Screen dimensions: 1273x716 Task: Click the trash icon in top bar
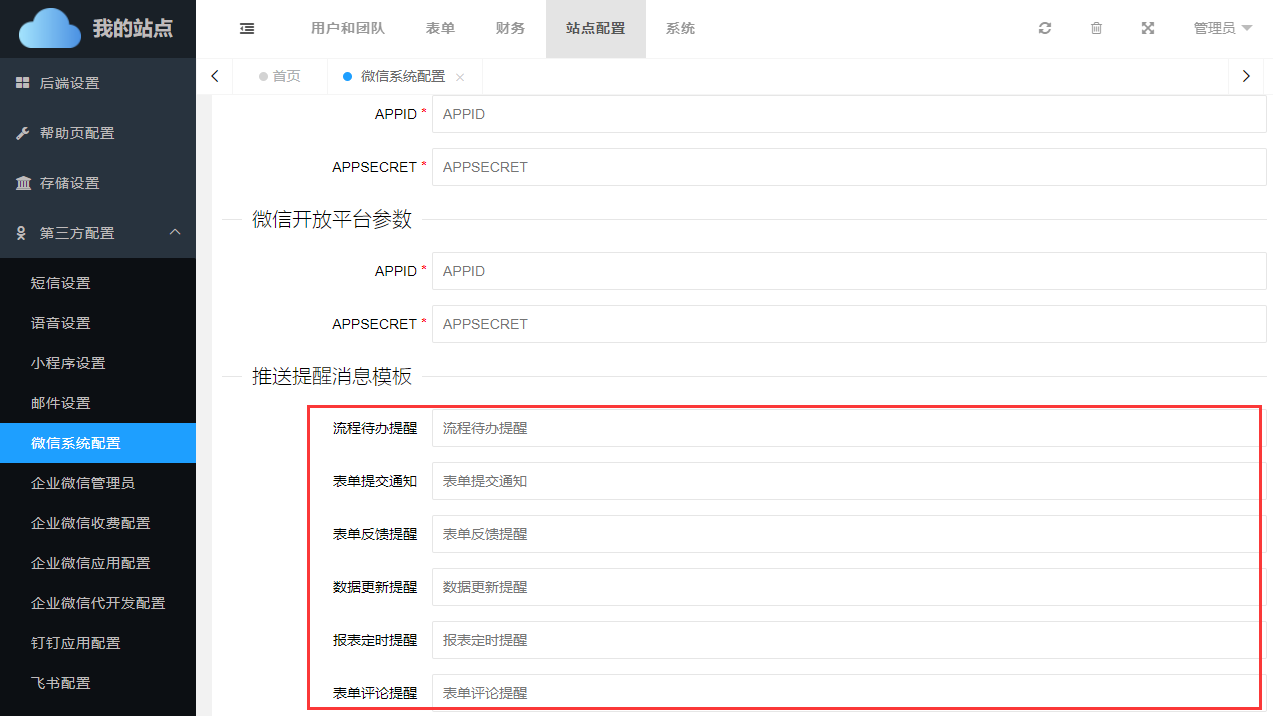coord(1096,29)
